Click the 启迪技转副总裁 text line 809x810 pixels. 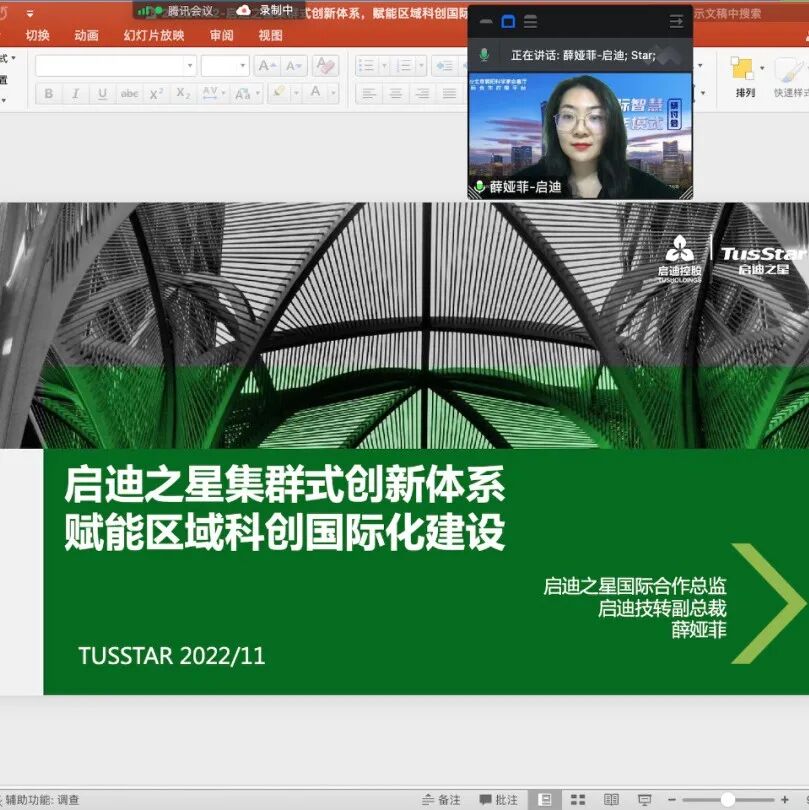coord(662,608)
